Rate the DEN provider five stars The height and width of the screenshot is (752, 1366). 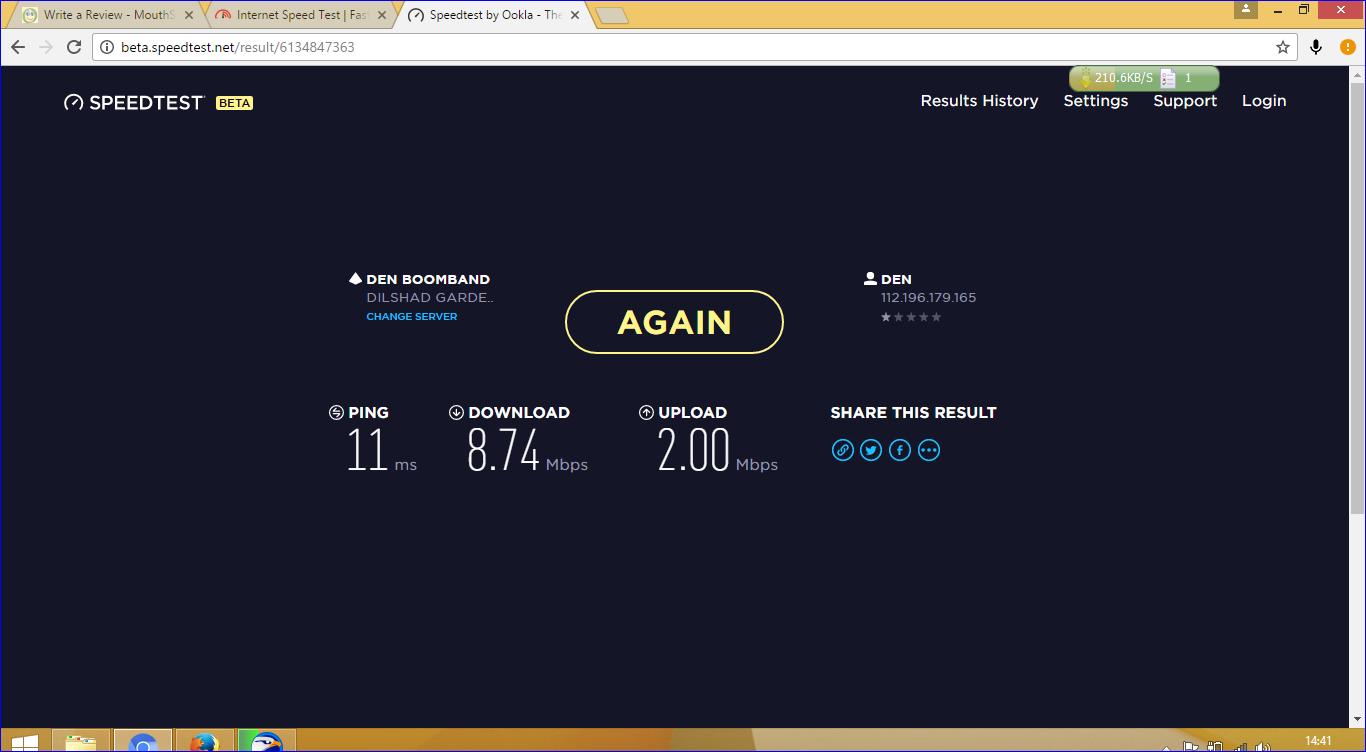937,317
